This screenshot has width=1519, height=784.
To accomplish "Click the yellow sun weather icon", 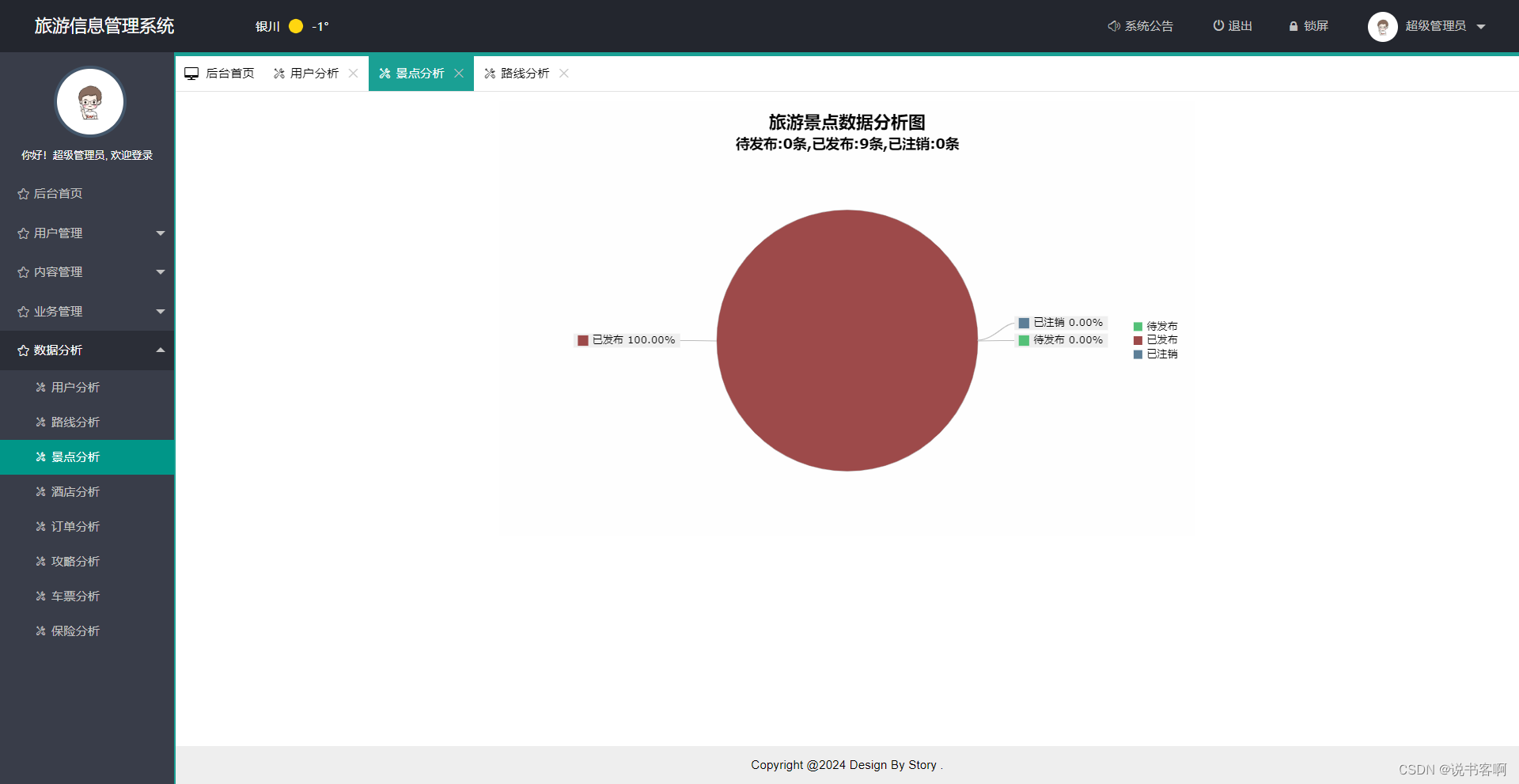I will pyautogui.click(x=296, y=26).
